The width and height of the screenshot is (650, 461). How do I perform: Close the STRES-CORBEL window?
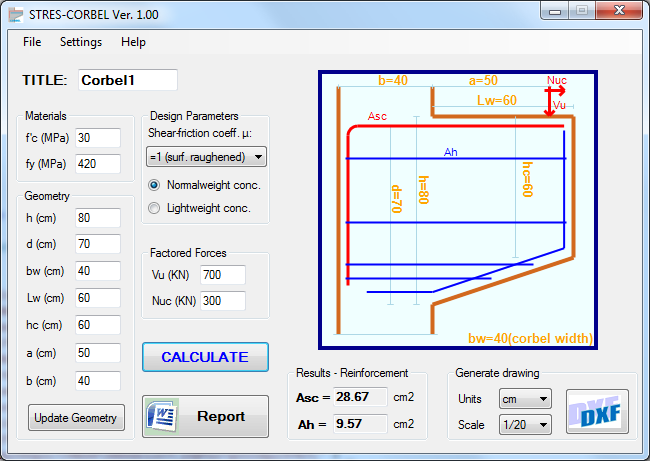tap(619, 10)
